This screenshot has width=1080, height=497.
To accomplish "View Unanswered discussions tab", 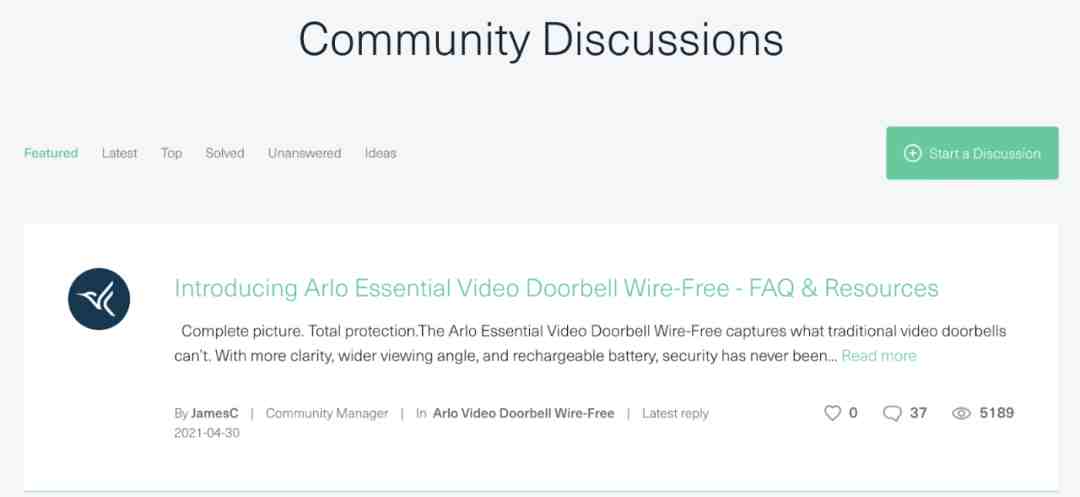I will [x=304, y=153].
